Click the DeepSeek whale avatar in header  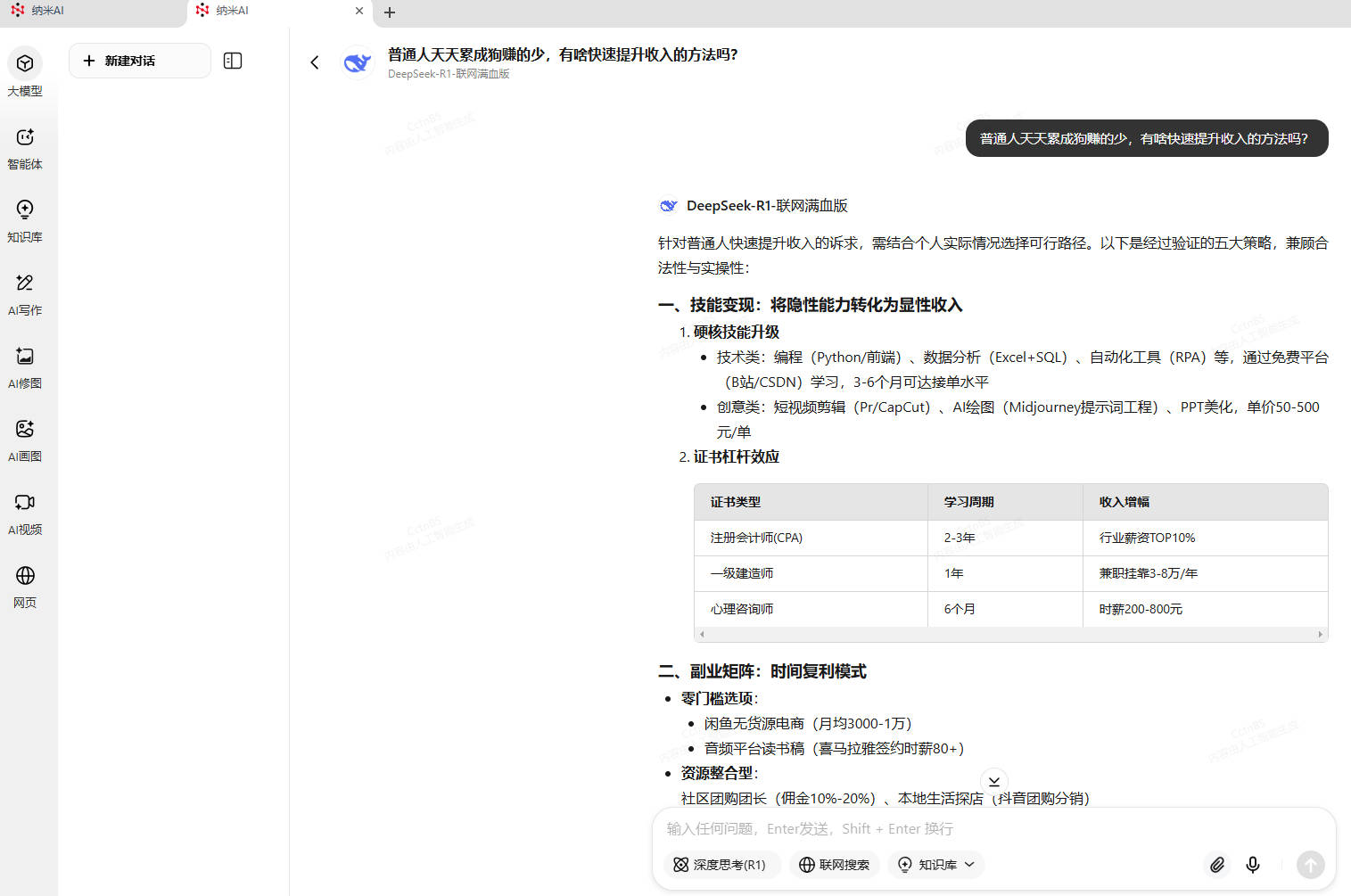(358, 62)
